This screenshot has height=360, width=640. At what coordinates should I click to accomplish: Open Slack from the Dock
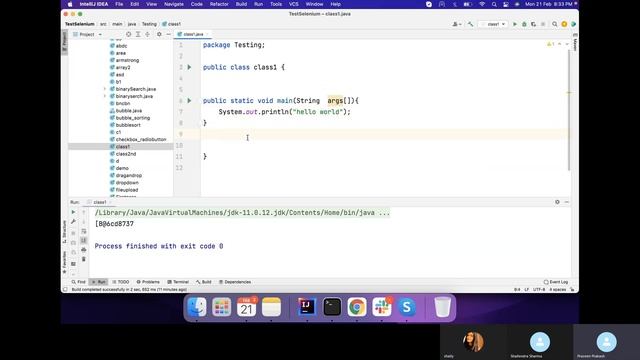tap(382, 307)
